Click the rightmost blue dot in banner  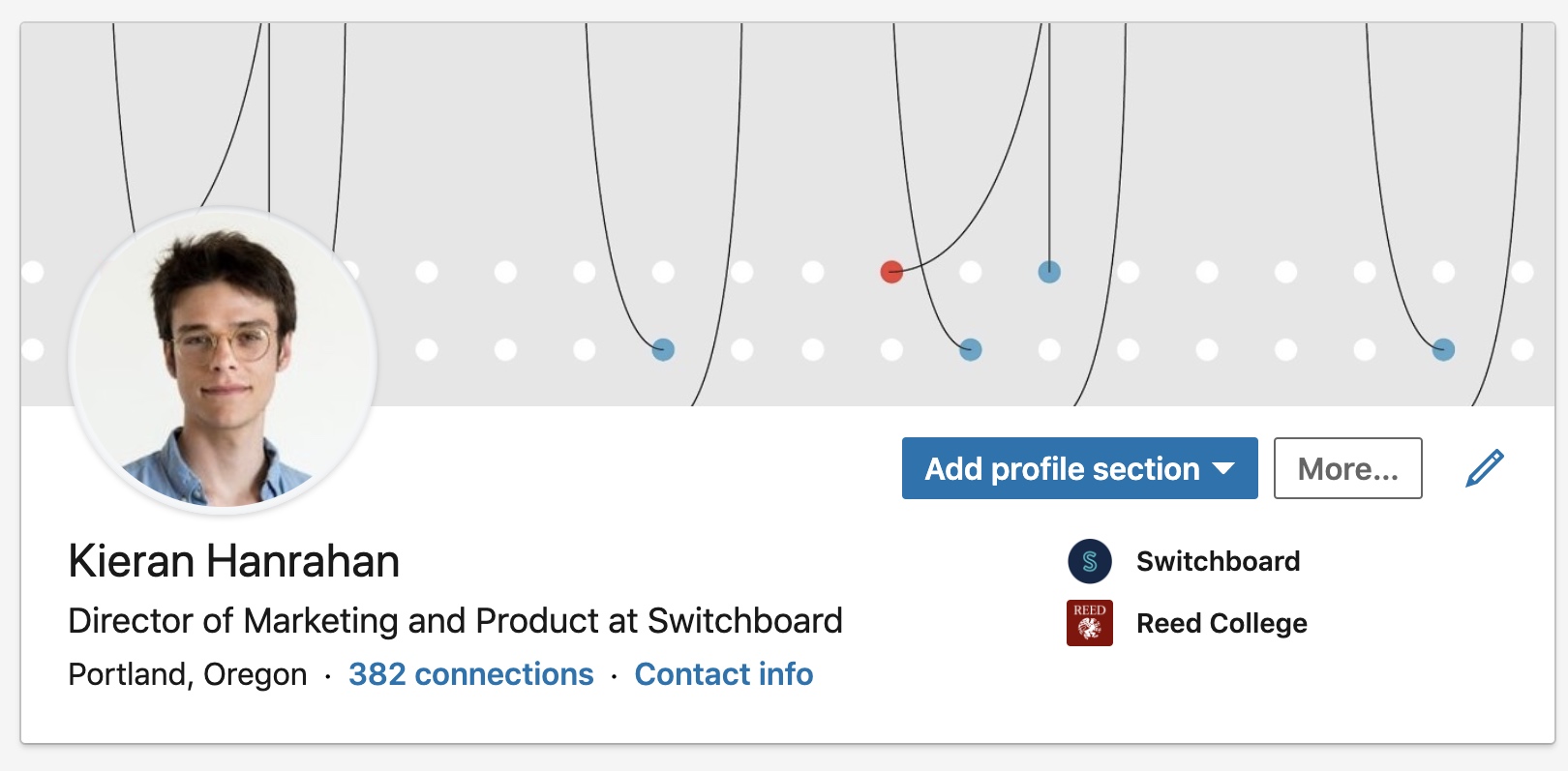point(1443,349)
